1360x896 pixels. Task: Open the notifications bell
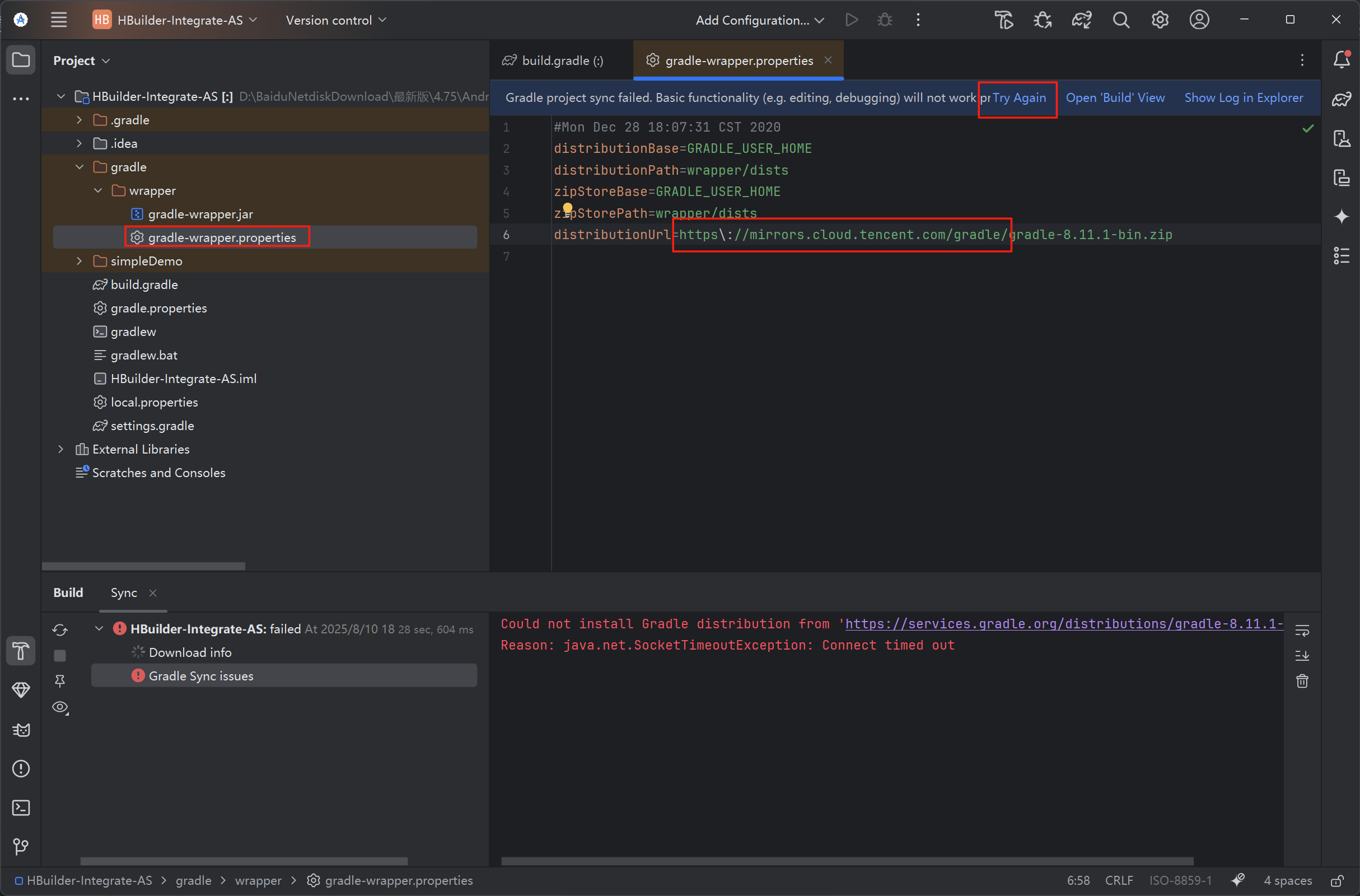[1341, 59]
